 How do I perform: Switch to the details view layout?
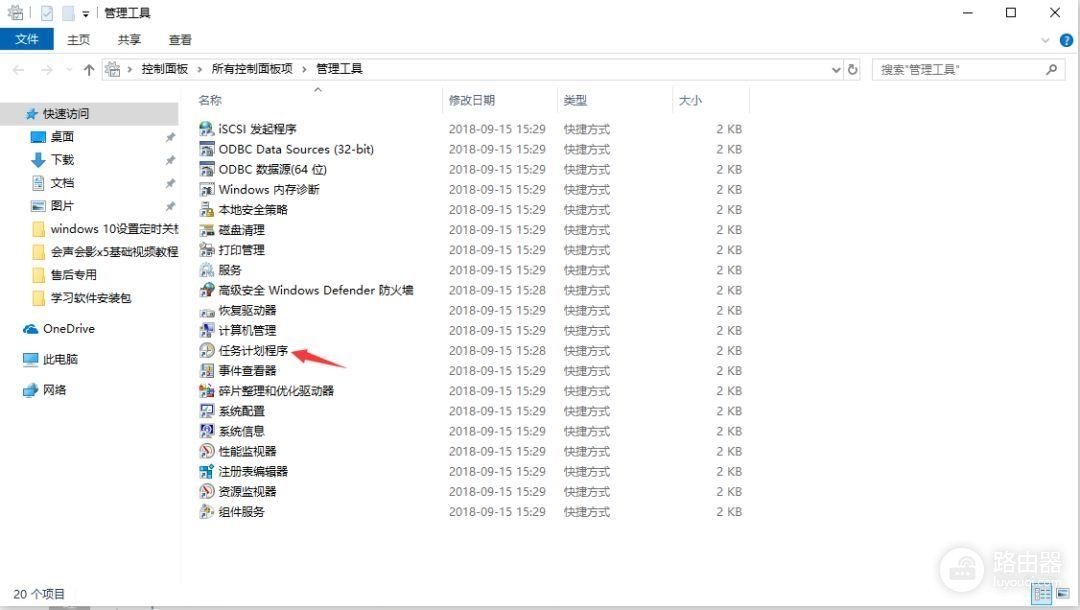(1042, 594)
